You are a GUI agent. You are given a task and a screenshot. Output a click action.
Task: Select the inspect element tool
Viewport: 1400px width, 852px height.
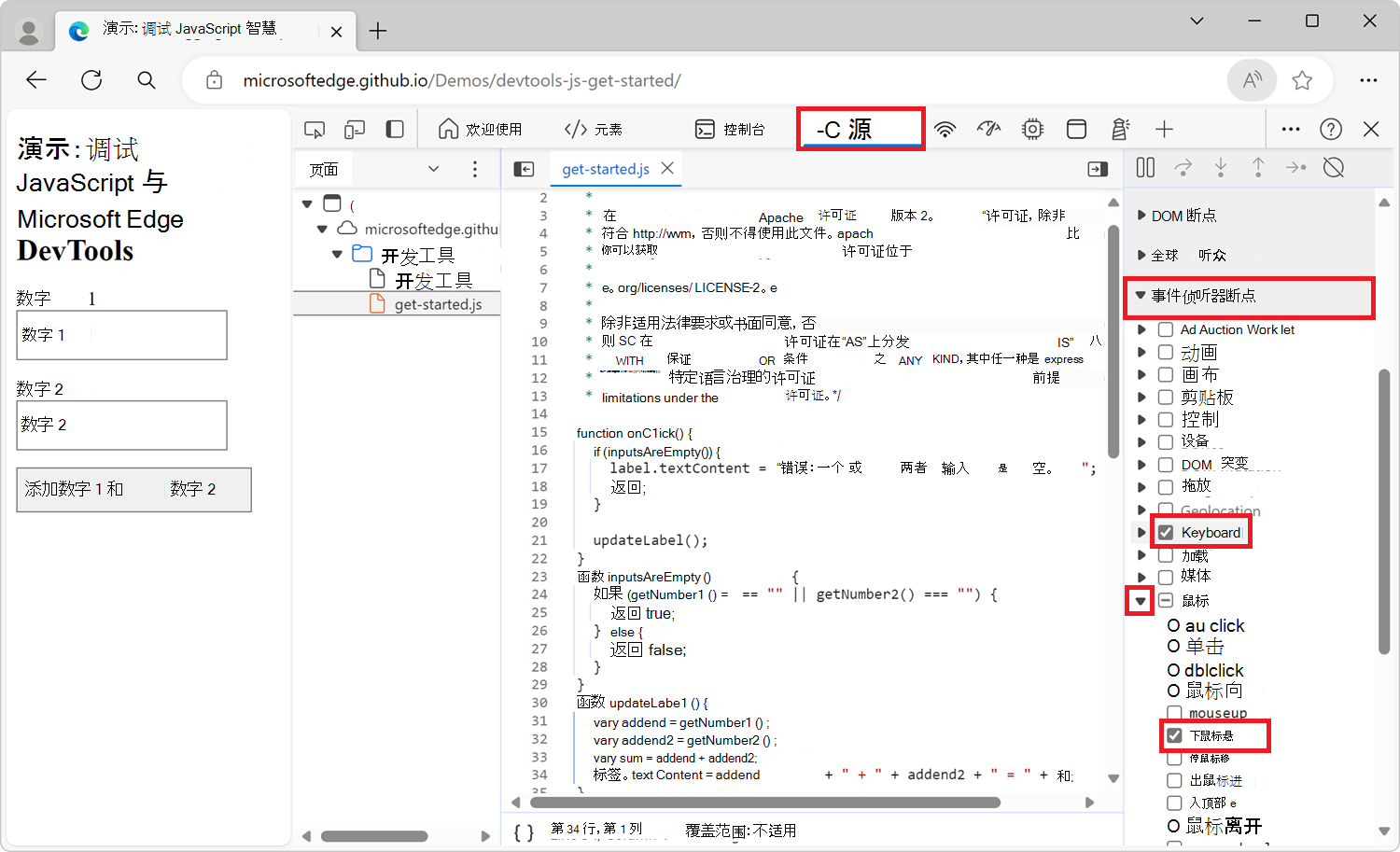click(315, 129)
